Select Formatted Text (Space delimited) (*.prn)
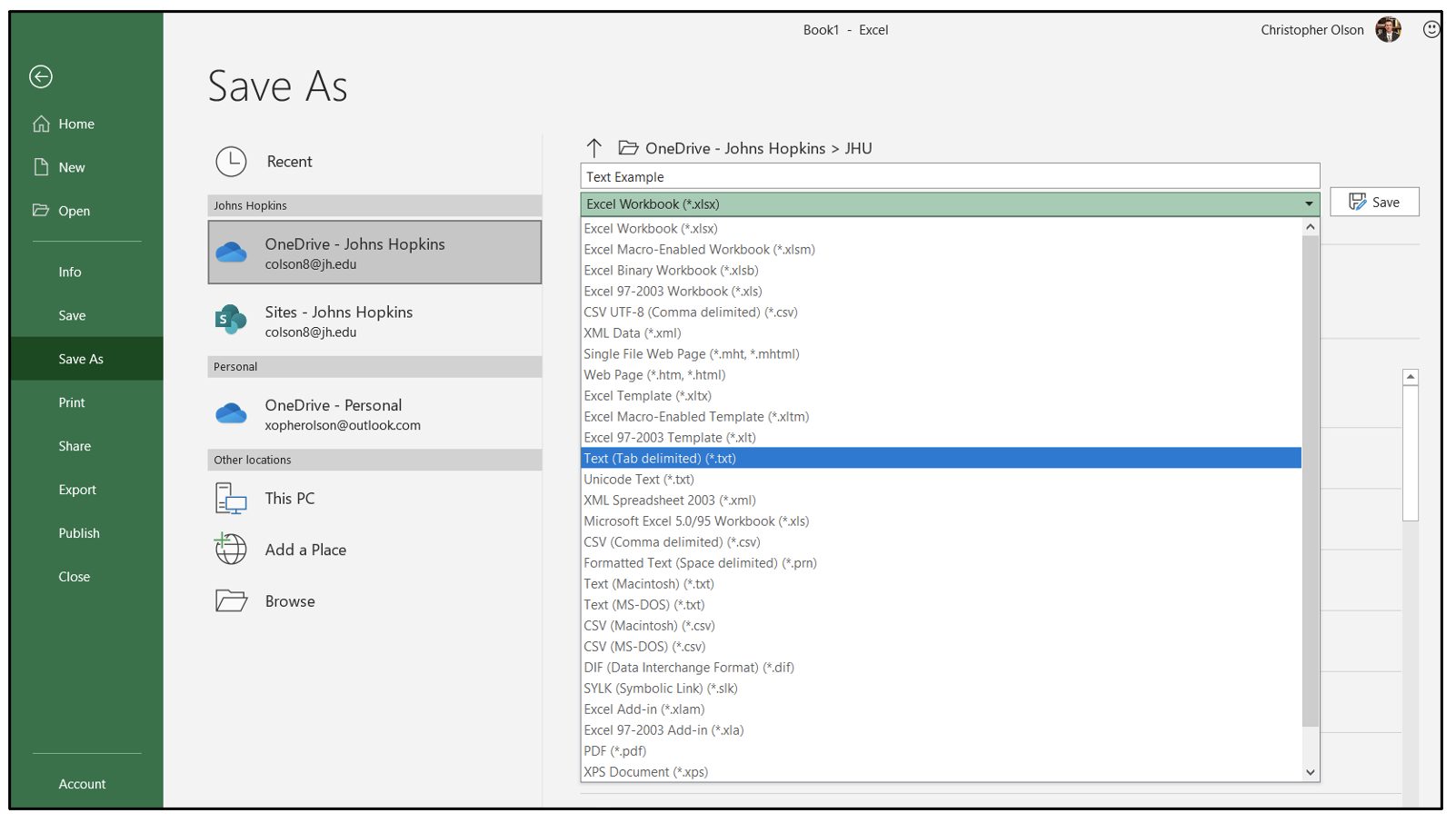This screenshot has height=823, width=1456. coord(941,562)
